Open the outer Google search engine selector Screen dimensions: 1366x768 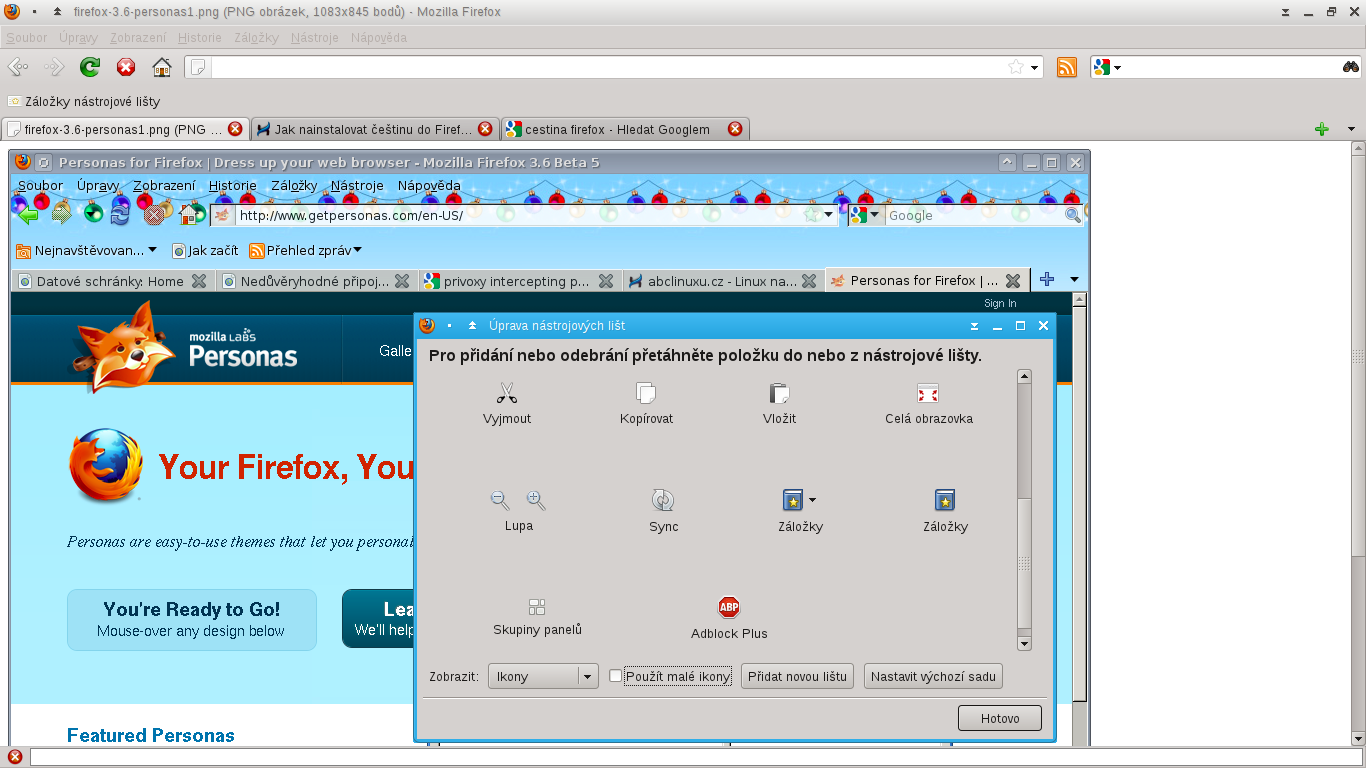coord(1108,67)
